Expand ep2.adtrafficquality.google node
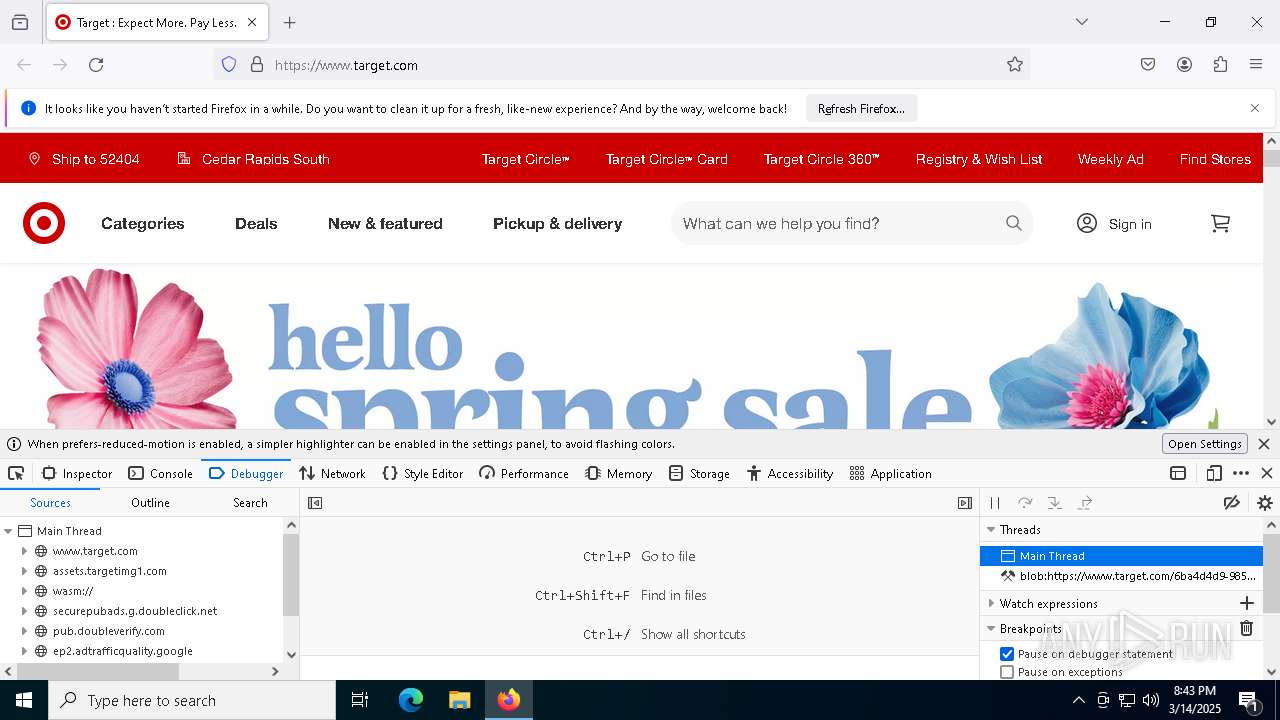The width and height of the screenshot is (1280, 720). coord(24,651)
